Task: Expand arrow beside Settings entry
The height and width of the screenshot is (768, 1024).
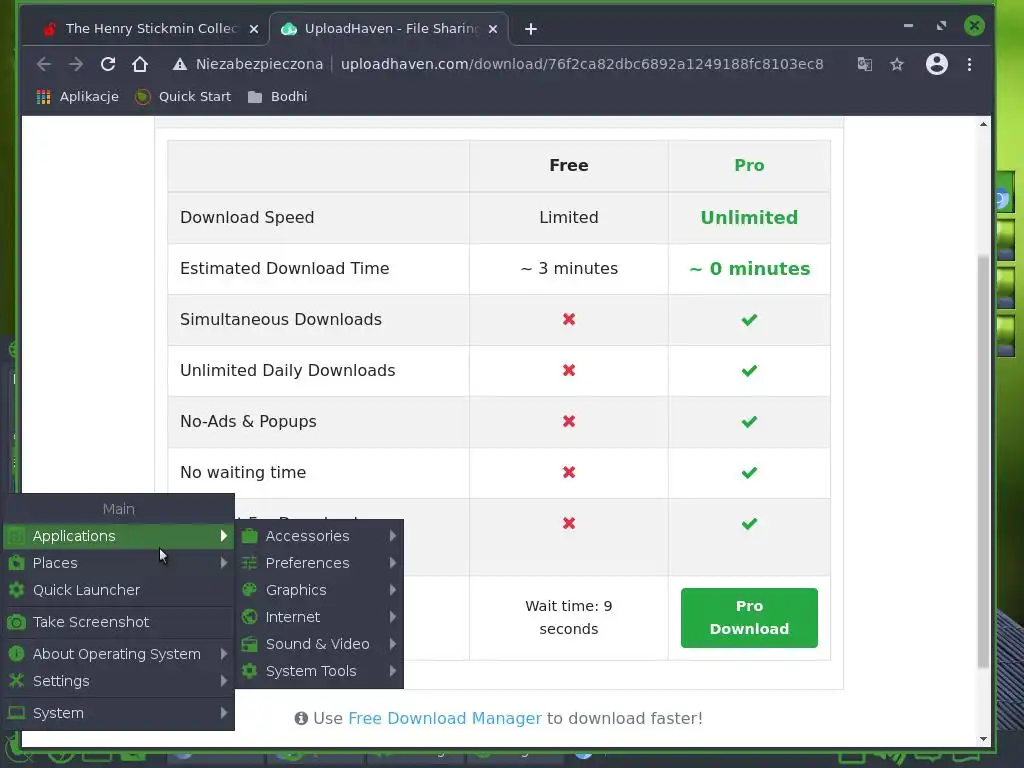Action: point(223,680)
